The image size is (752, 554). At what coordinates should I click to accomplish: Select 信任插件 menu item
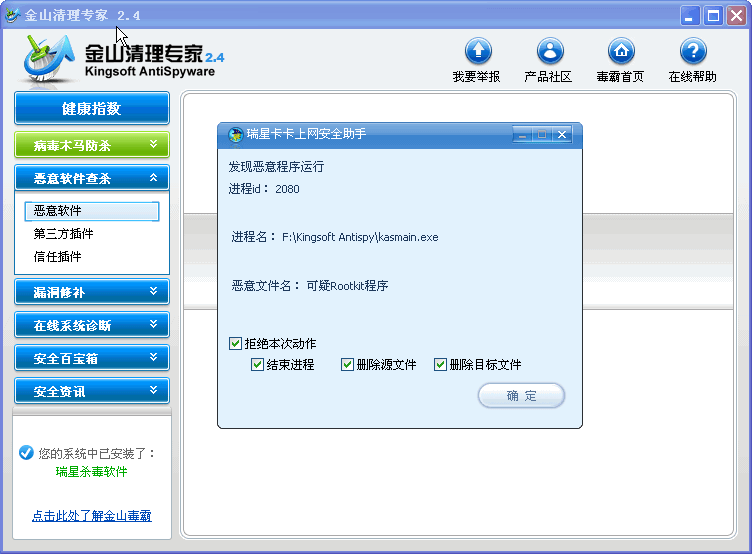58,257
